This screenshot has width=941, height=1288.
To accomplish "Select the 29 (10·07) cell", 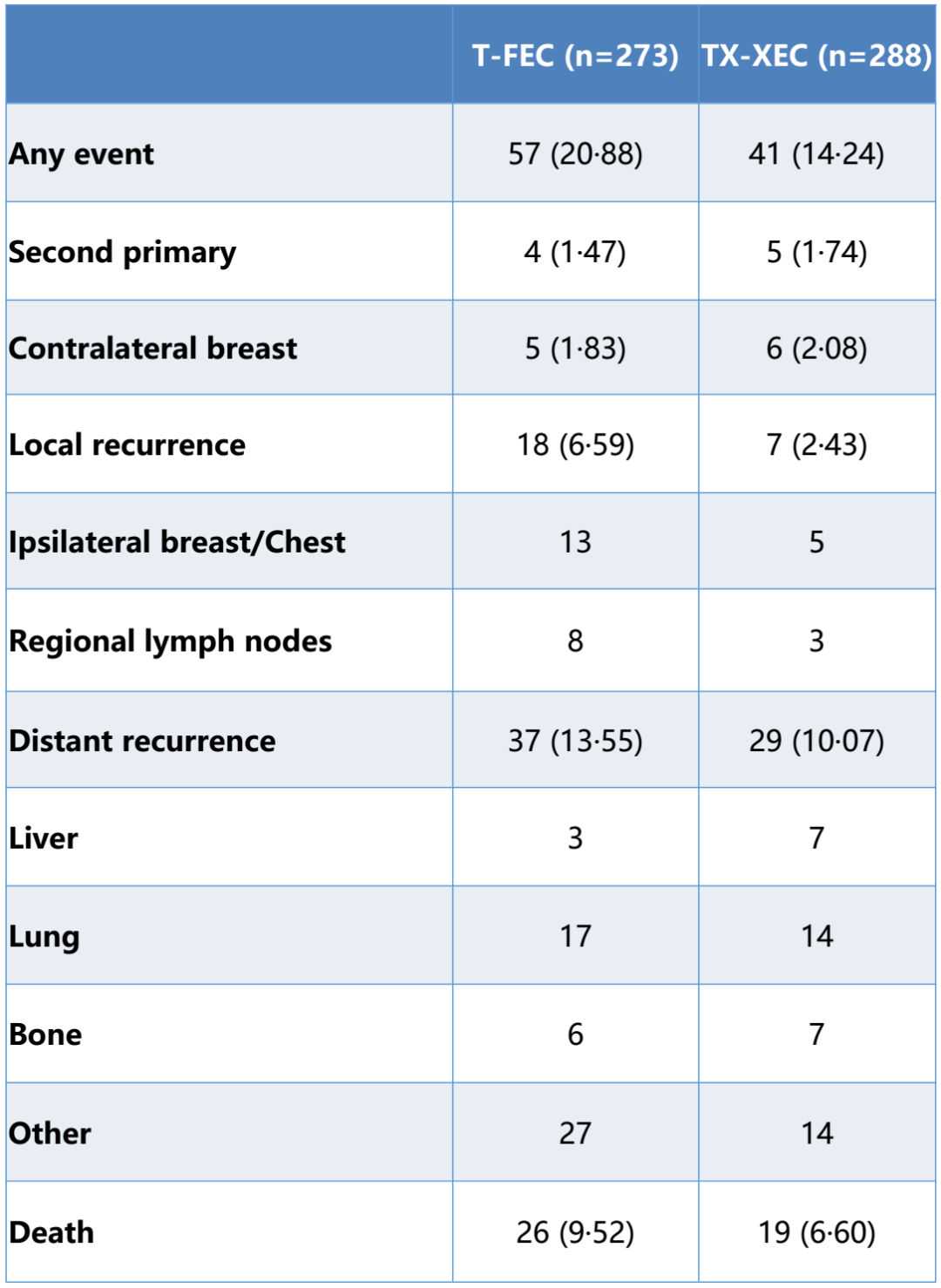I will click(x=816, y=741).
